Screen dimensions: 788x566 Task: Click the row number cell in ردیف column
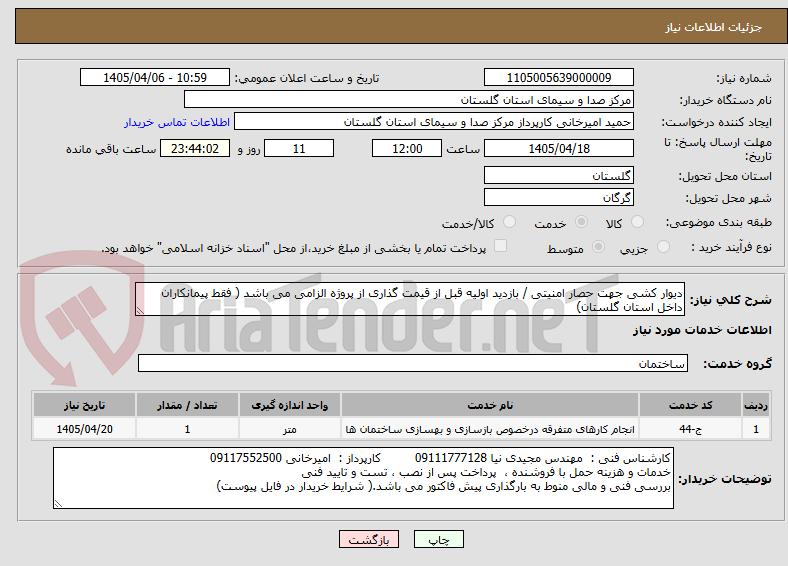[x=756, y=429]
